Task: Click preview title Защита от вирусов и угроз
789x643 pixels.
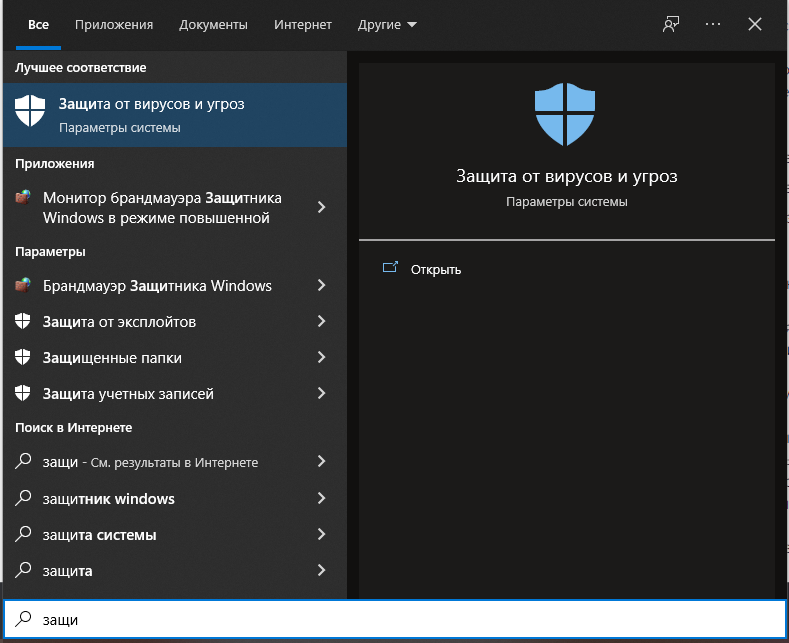Action: click(x=567, y=176)
